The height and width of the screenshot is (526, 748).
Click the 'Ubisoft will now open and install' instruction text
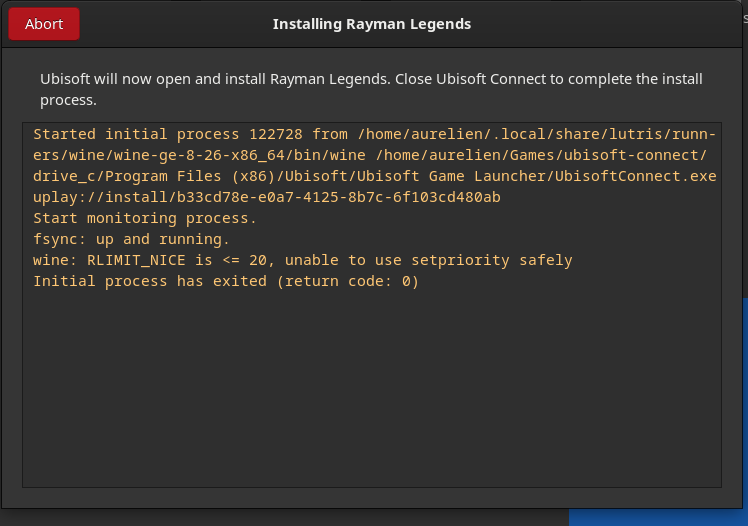tap(371, 89)
